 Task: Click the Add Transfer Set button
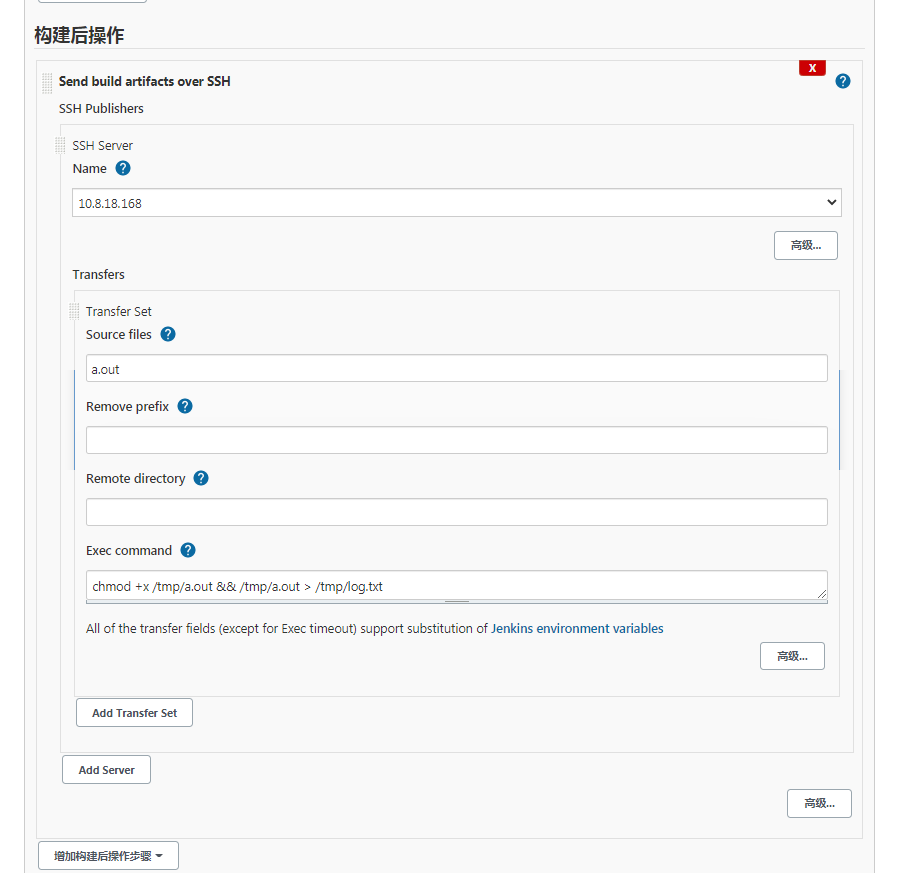(134, 713)
